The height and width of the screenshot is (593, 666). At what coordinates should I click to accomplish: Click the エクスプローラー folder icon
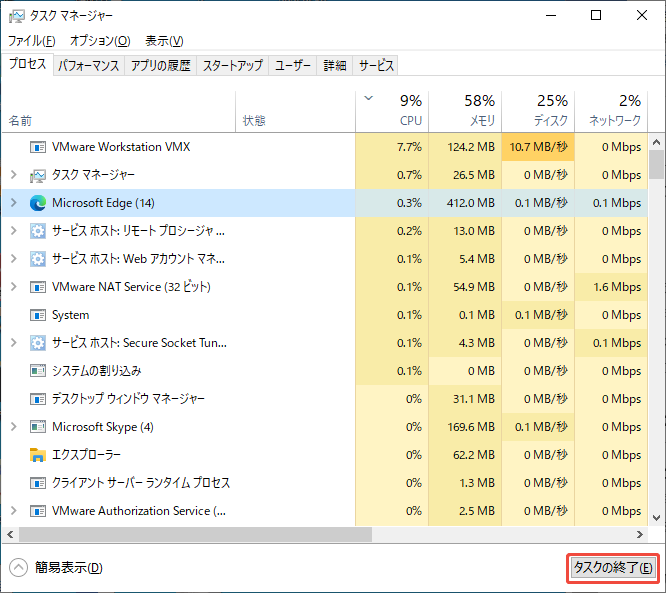pyautogui.click(x=38, y=455)
